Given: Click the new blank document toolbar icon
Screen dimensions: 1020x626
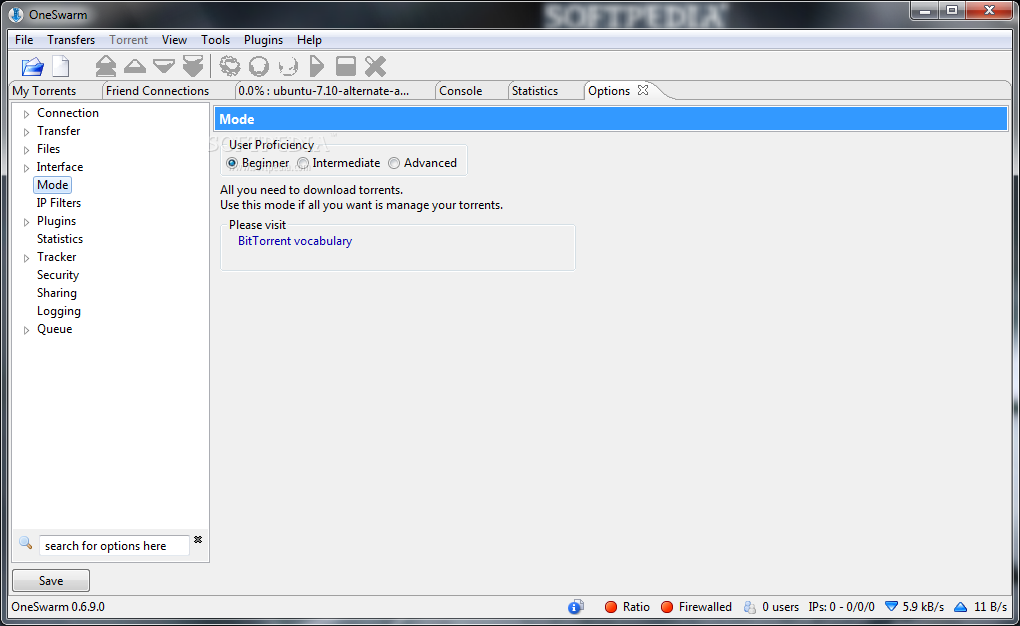Looking at the screenshot, I should click(x=61, y=66).
